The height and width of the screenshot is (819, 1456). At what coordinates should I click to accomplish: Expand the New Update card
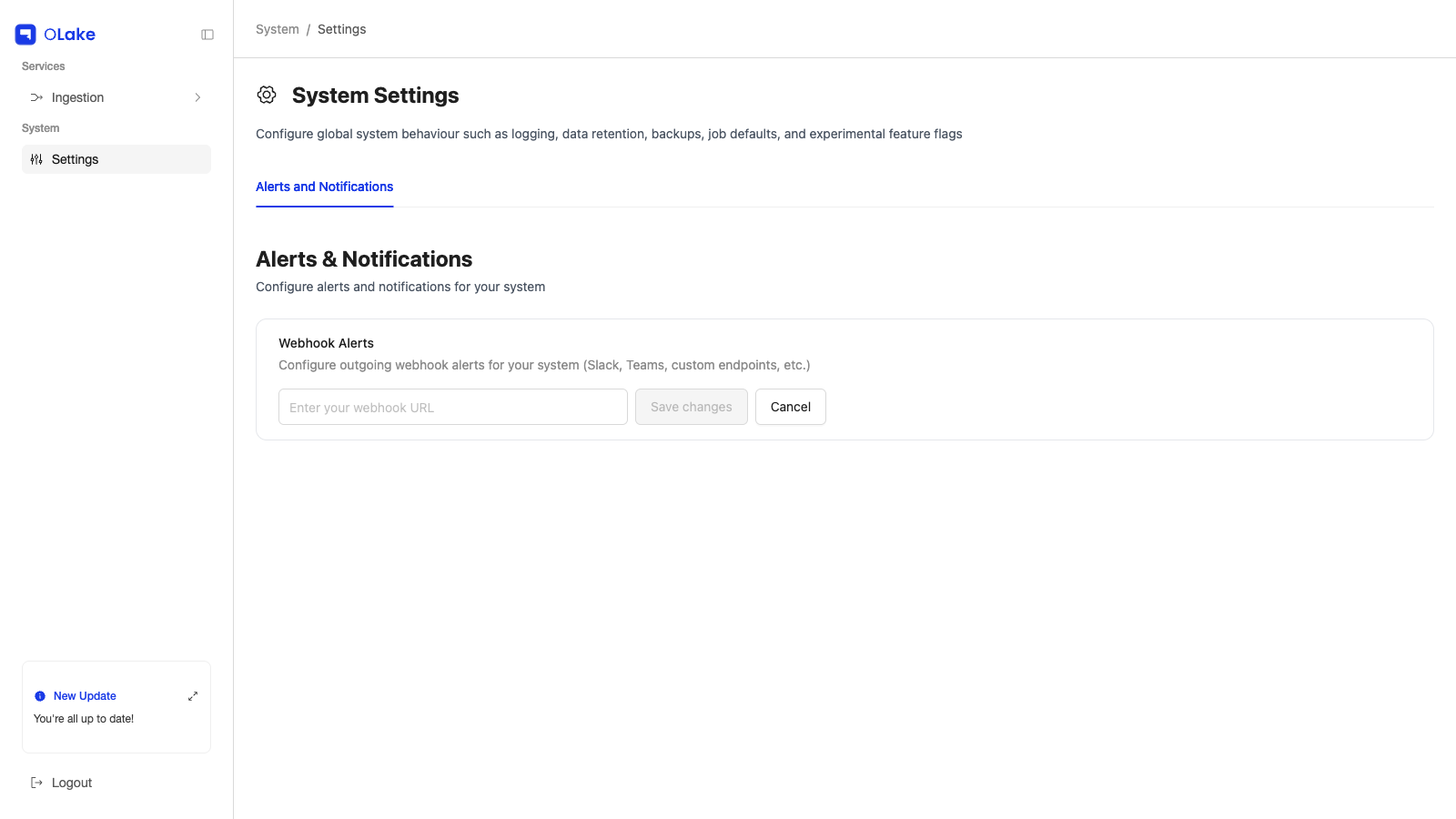pyautogui.click(x=193, y=696)
